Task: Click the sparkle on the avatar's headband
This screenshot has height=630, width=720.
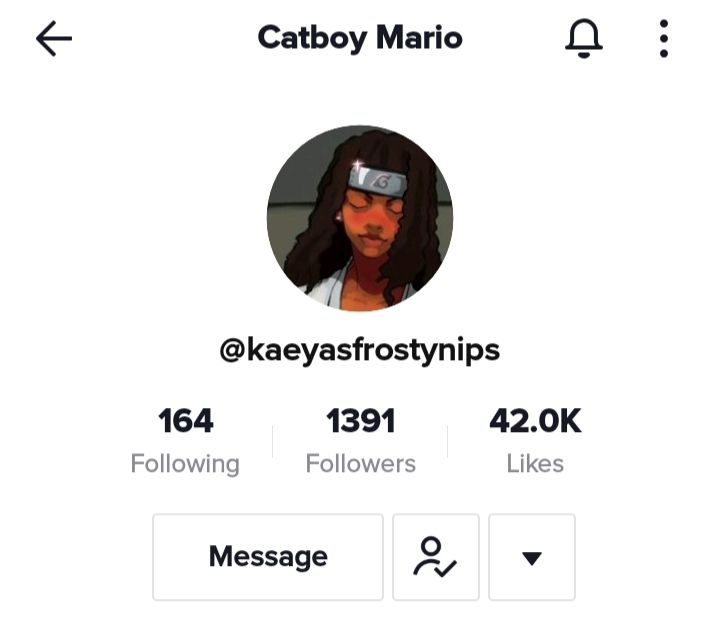Action: pyautogui.click(x=357, y=165)
